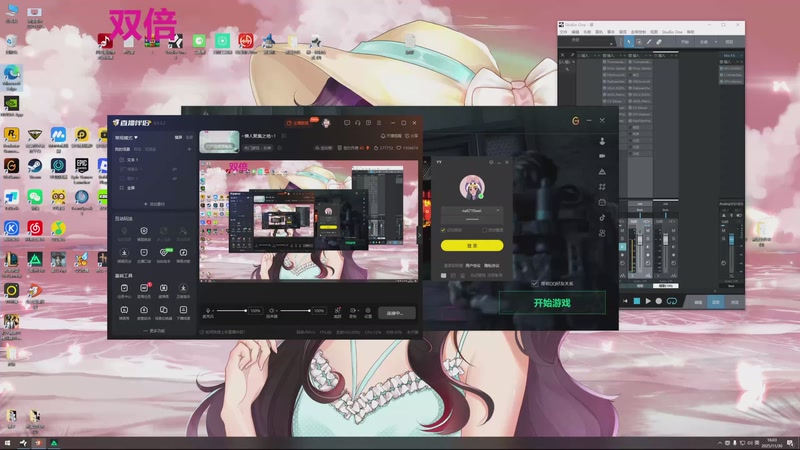Expand the YY account name dropdown
Viewport: 800px width, 450px height.
click(497, 210)
